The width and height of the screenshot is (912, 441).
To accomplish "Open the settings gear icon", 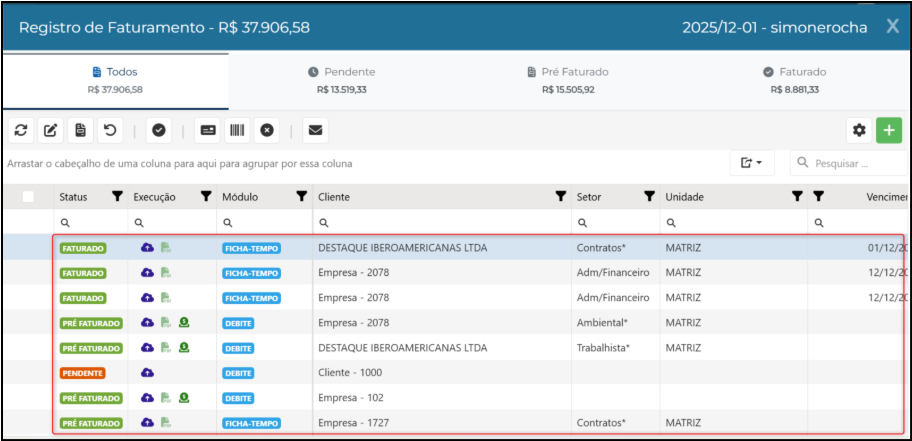I will click(x=859, y=130).
